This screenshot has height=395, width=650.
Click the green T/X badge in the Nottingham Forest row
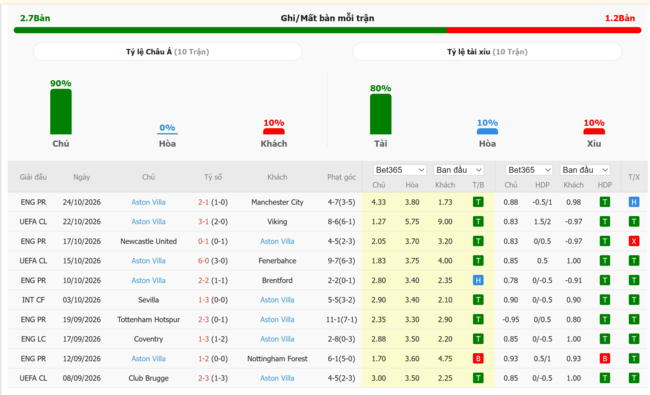(633, 358)
